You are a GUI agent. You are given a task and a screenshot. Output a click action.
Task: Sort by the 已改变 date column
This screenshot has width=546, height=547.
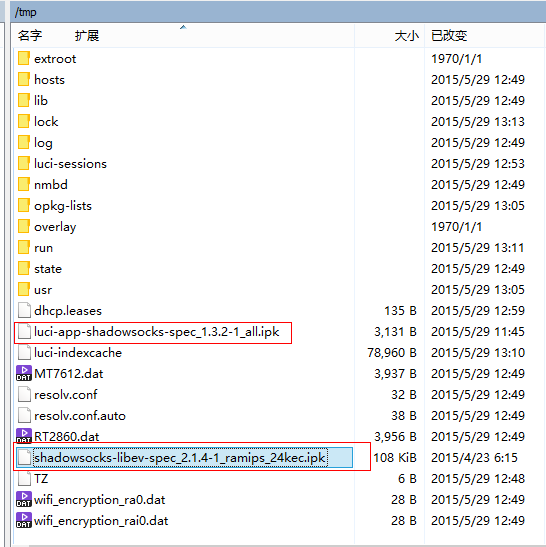tap(449, 36)
